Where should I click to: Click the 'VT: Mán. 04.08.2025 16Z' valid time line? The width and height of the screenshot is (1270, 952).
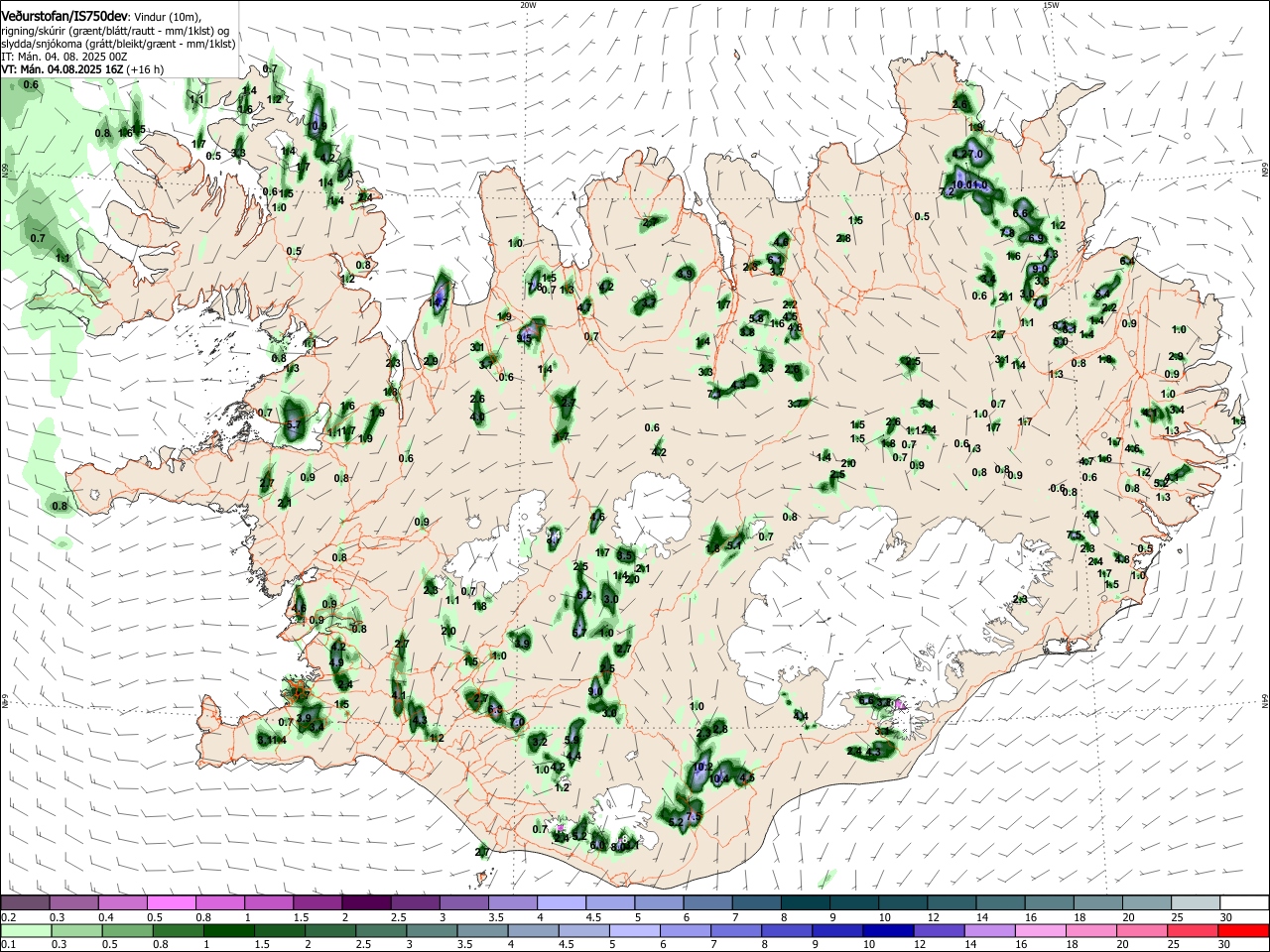click(x=62, y=69)
